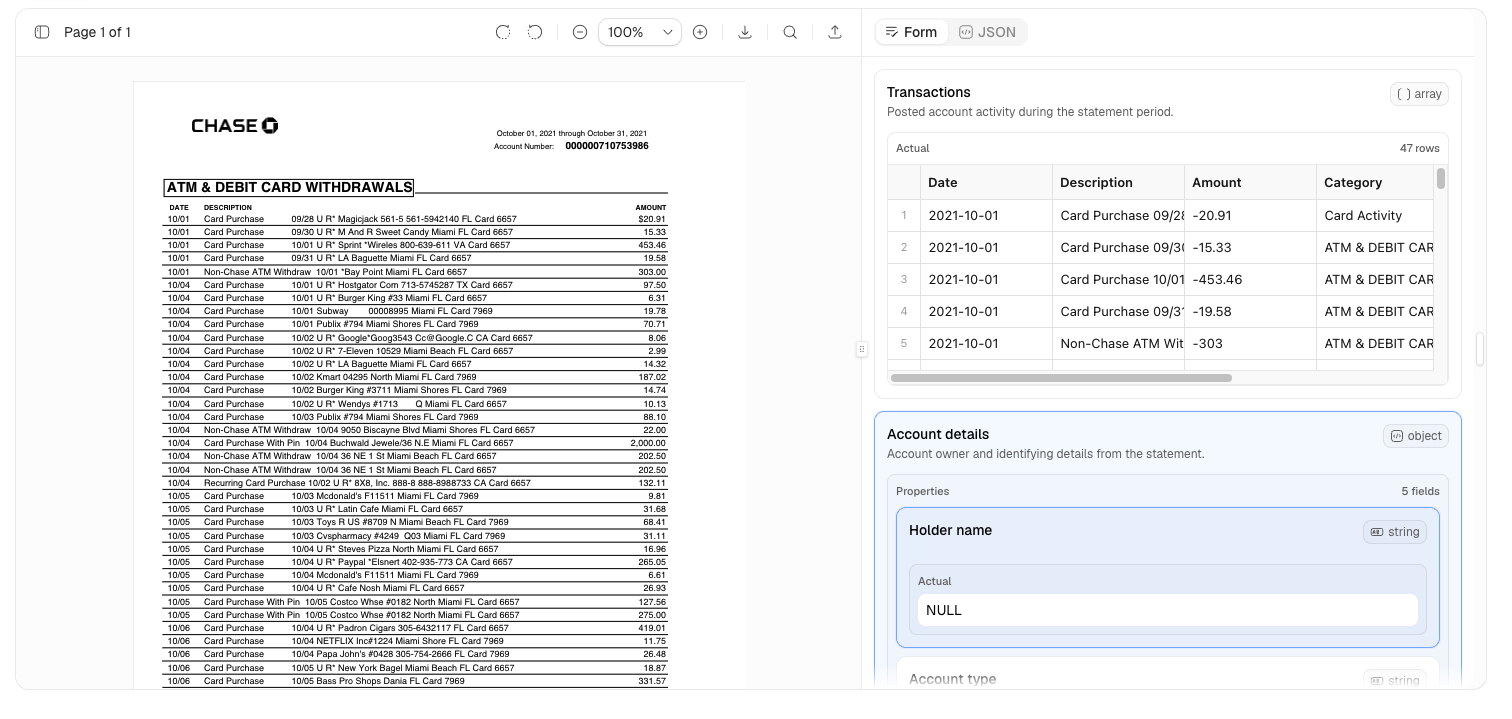This screenshot has height=719, width=1512.
Task: Click the transactions table horizontal scrollbar
Action: coord(1061,378)
